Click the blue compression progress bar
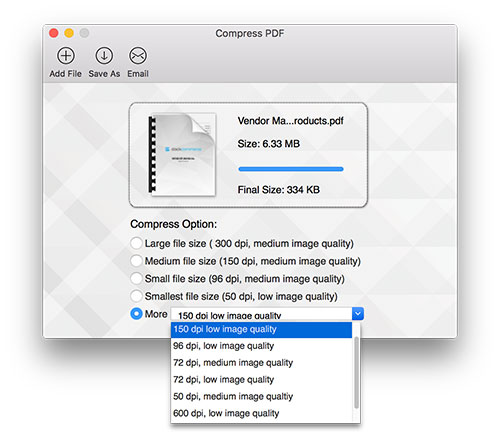Screen dimensions: 500x434 tap(291, 169)
